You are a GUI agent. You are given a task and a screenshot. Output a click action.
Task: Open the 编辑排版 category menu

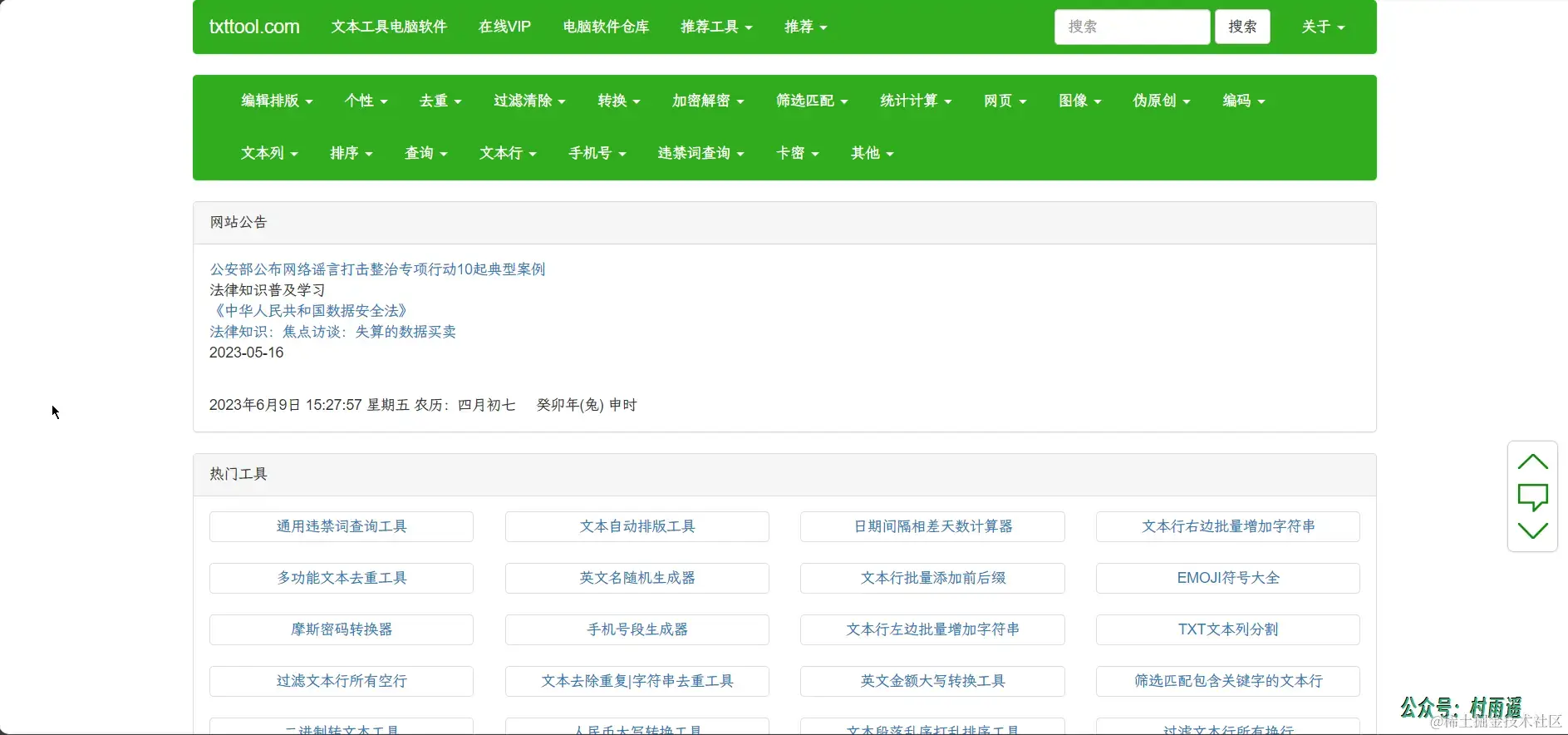277,101
